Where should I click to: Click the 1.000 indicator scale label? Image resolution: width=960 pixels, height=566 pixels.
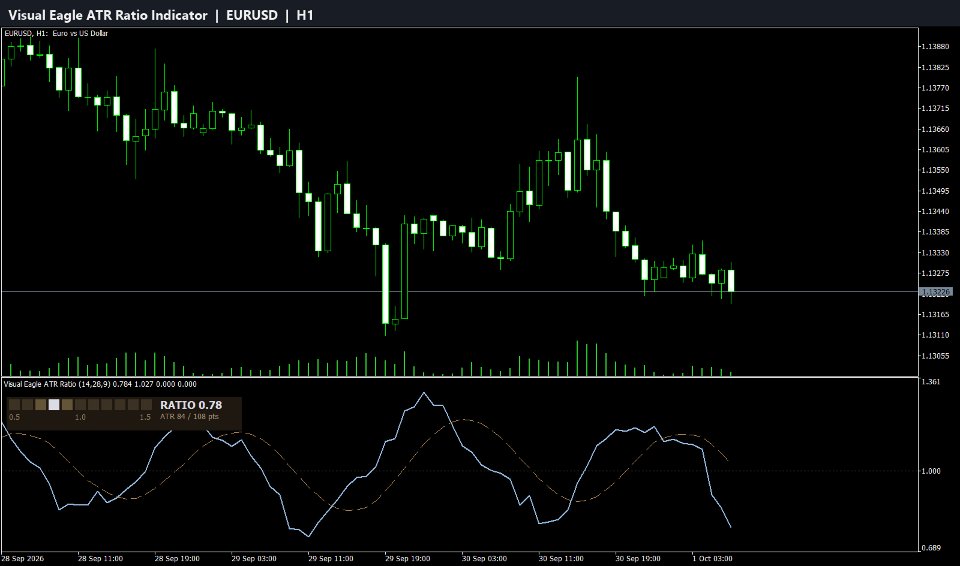point(932,471)
